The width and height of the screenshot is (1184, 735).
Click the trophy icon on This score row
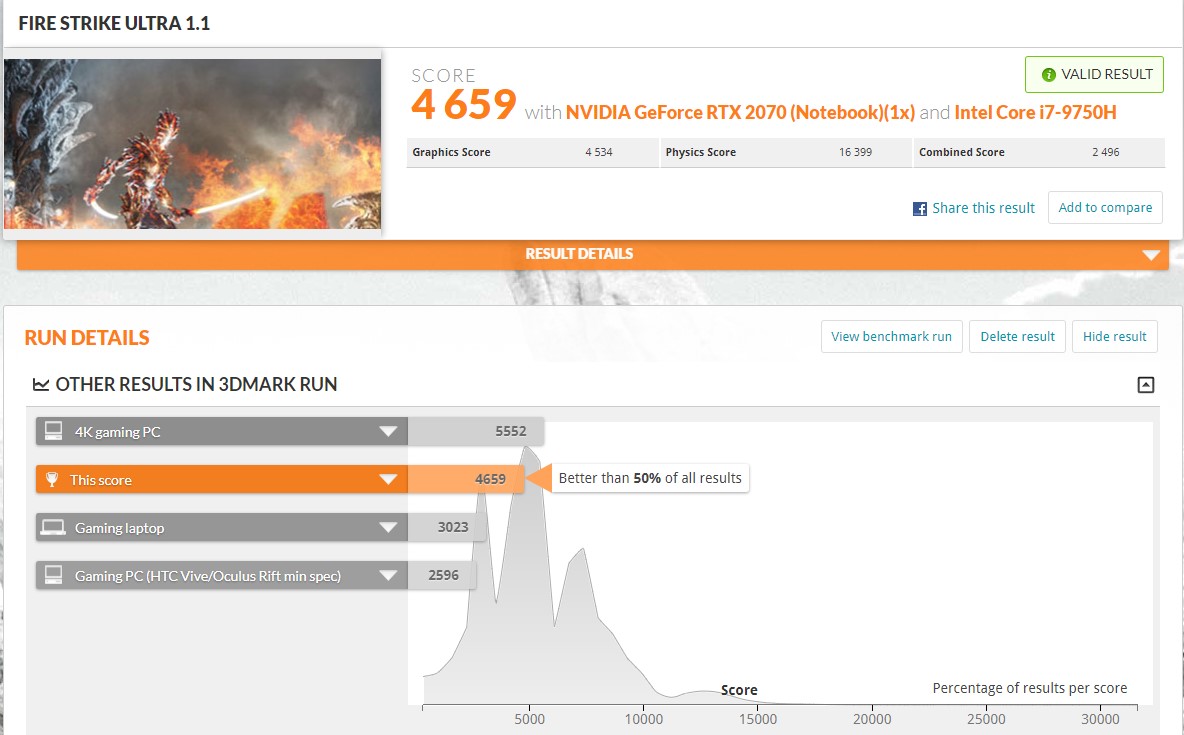(x=52, y=479)
